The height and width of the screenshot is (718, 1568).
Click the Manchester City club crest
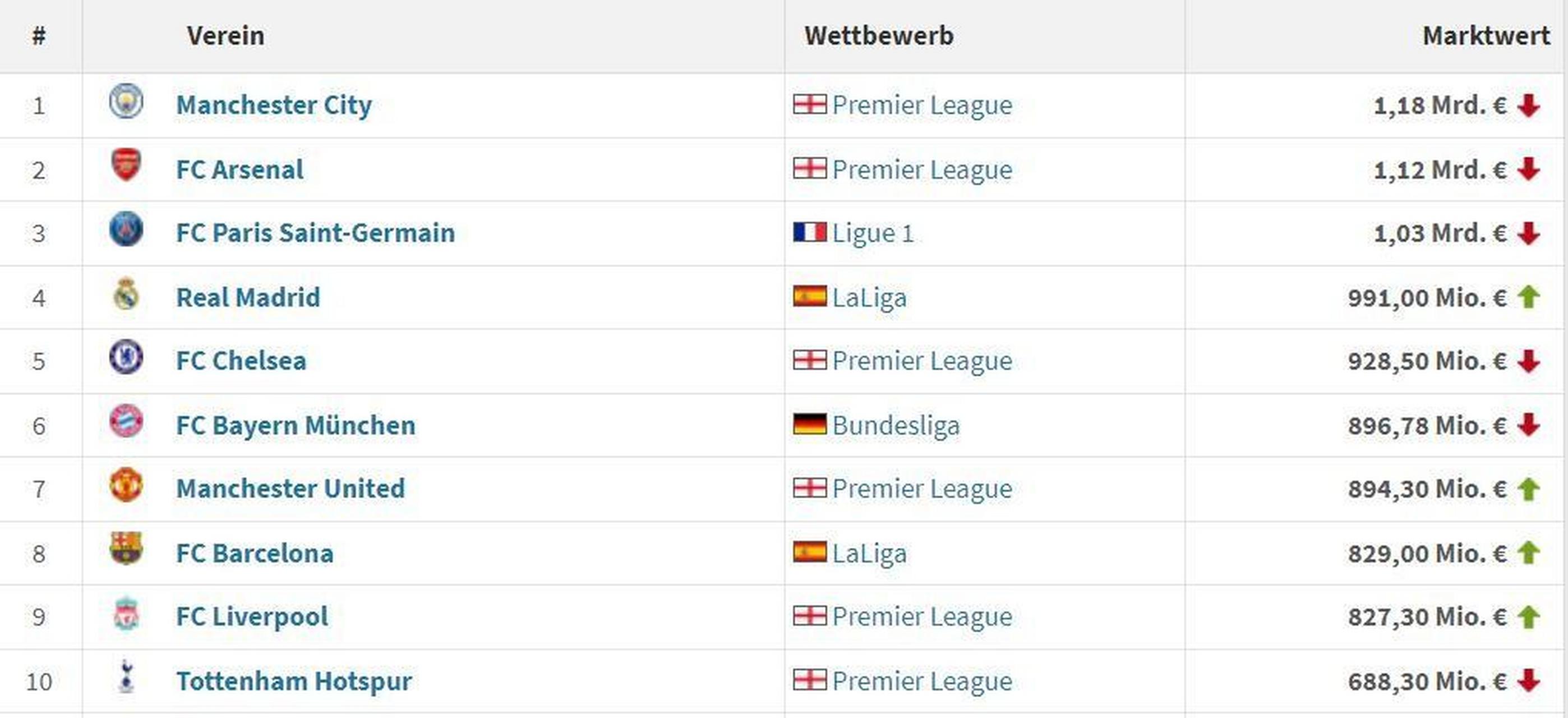126,101
